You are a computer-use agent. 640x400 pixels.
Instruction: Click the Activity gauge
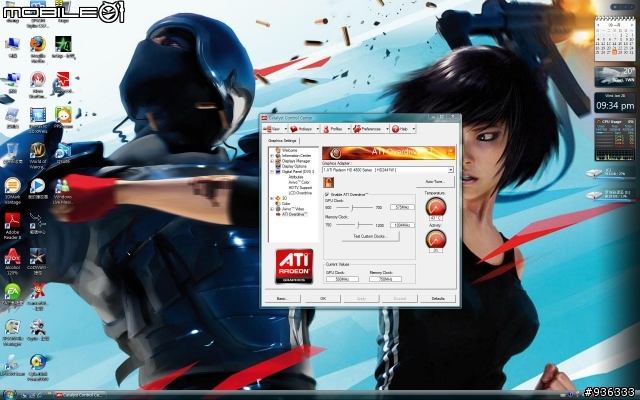(436, 239)
